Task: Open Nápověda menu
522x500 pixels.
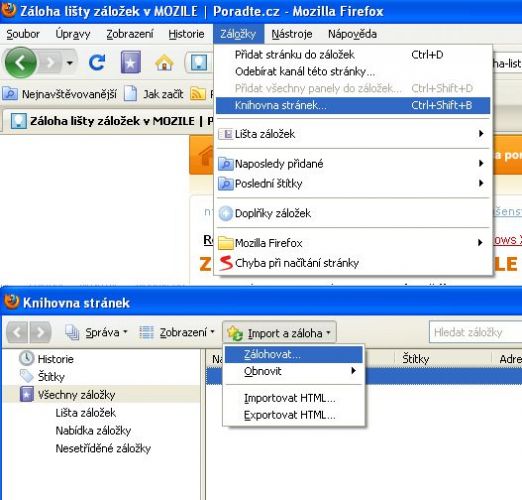Action: pyautogui.click(x=352, y=34)
